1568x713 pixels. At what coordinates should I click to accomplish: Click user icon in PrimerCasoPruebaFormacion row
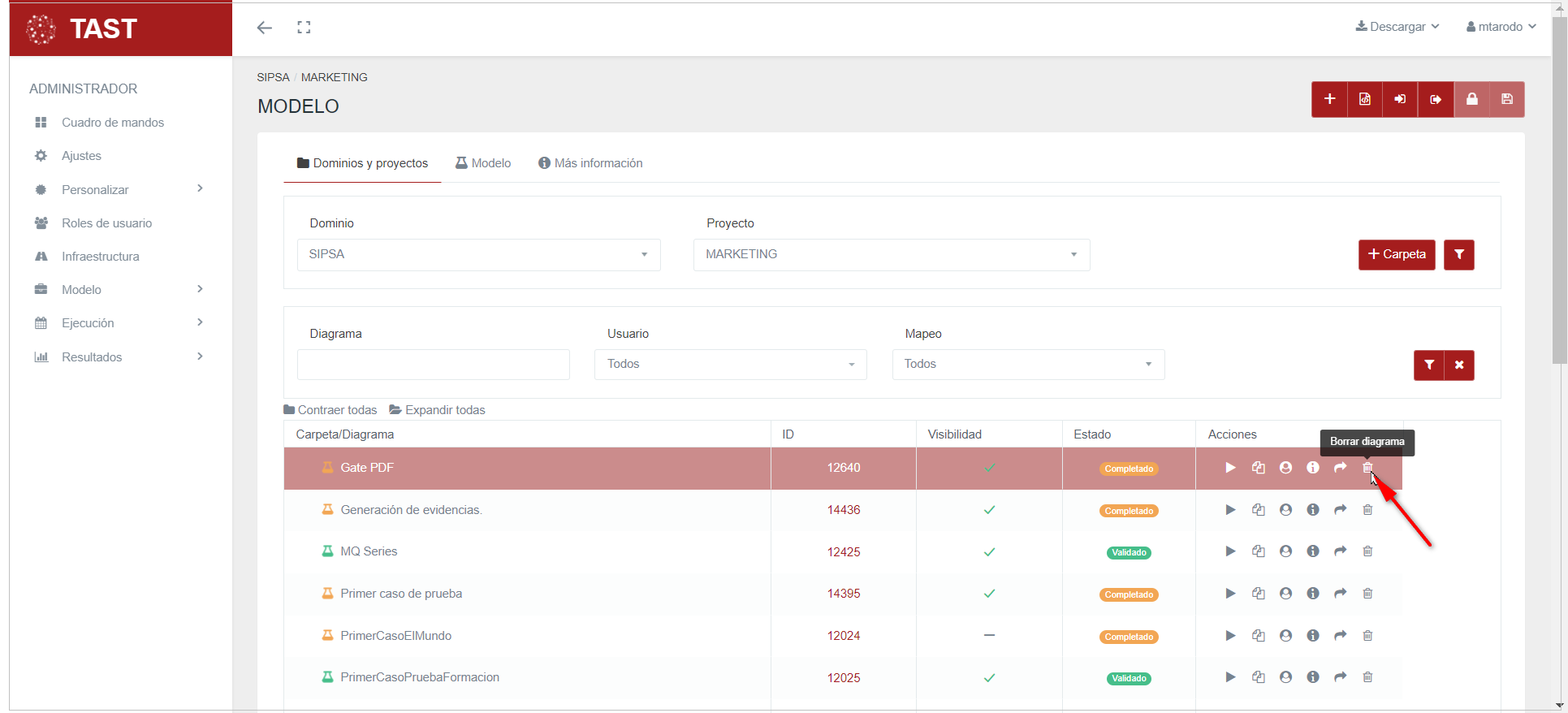pos(1285,677)
